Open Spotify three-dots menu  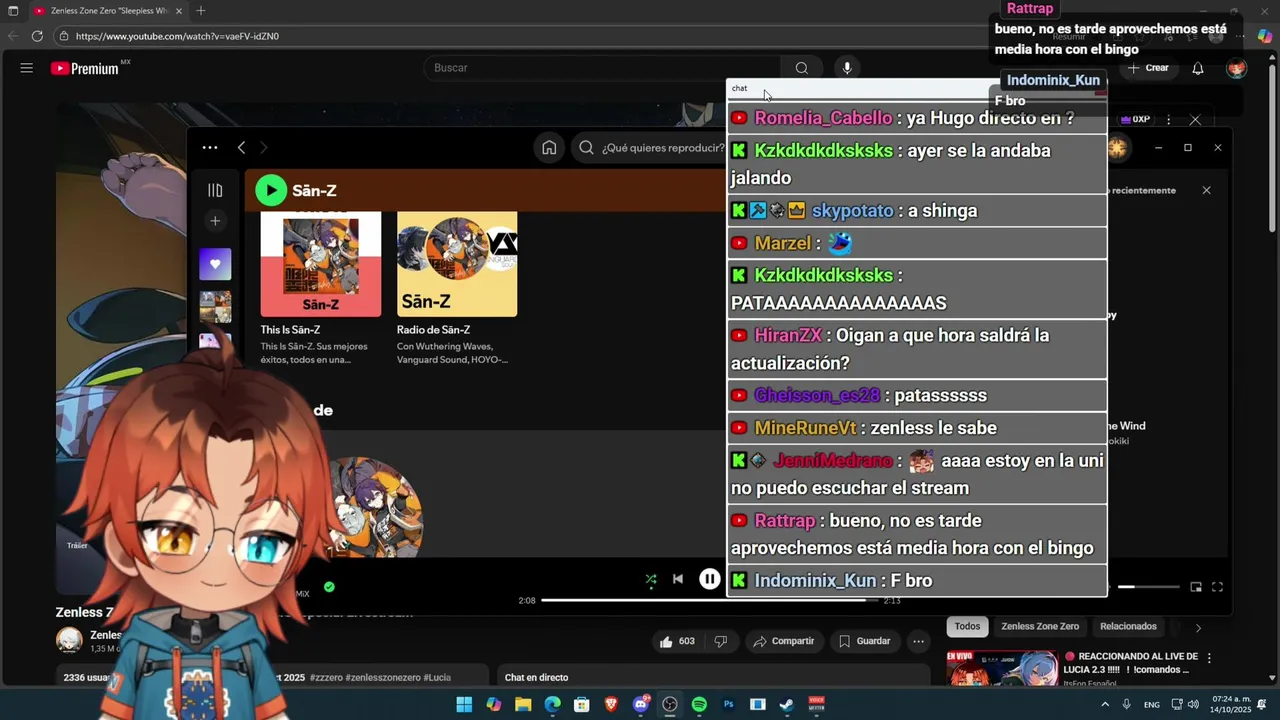(x=210, y=147)
